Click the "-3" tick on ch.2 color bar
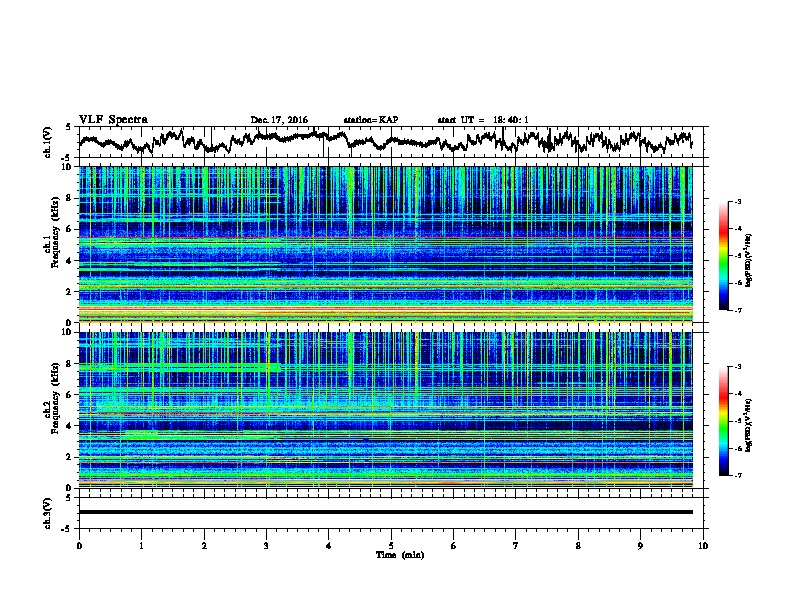Screen dimensions: 792x612 737,367
